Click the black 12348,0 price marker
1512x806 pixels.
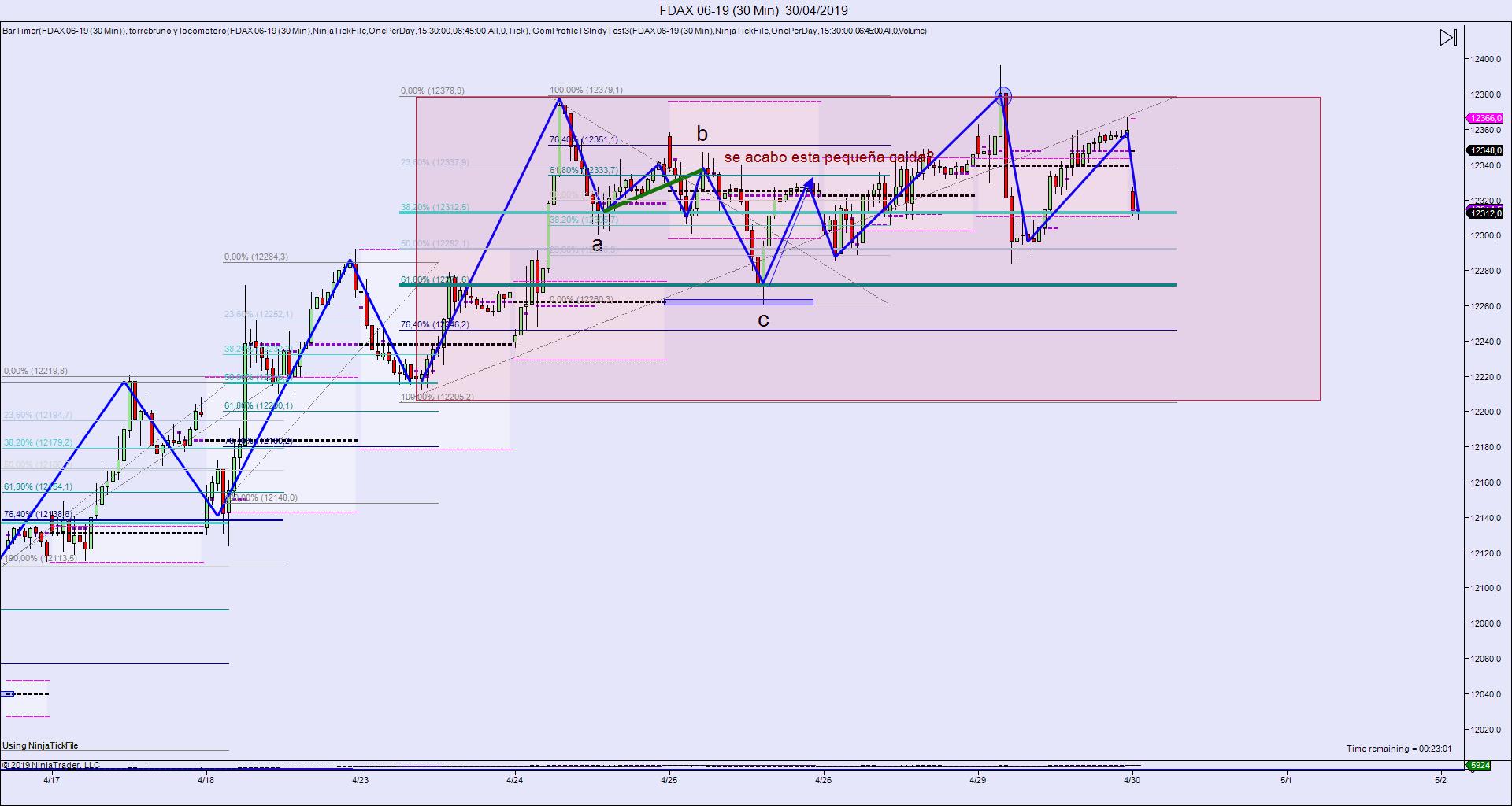click(1484, 150)
